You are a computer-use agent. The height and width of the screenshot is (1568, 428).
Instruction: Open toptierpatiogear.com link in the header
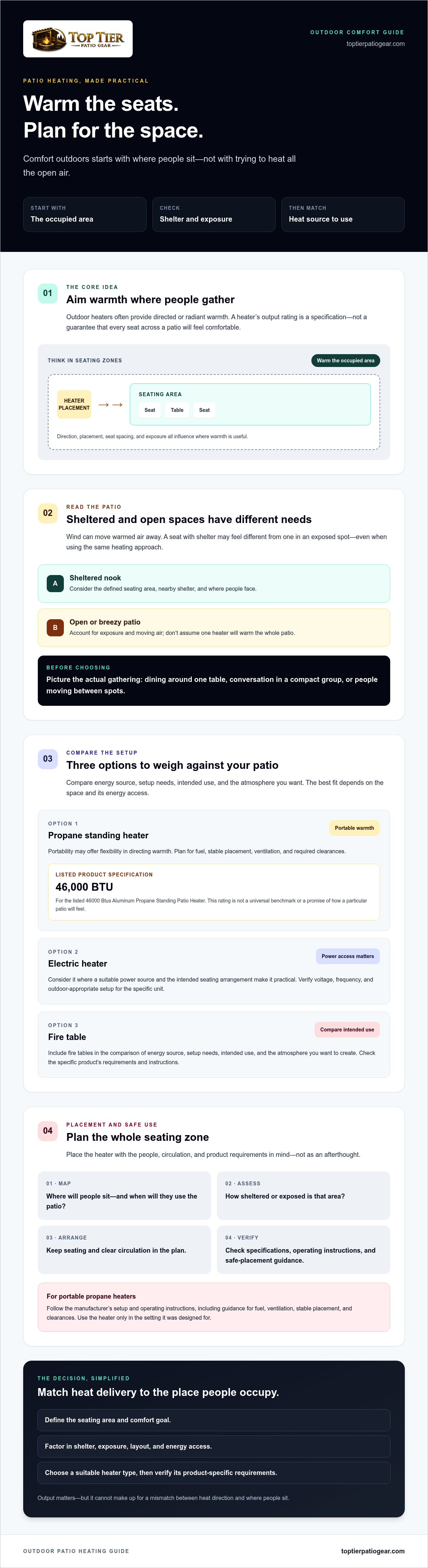point(376,44)
